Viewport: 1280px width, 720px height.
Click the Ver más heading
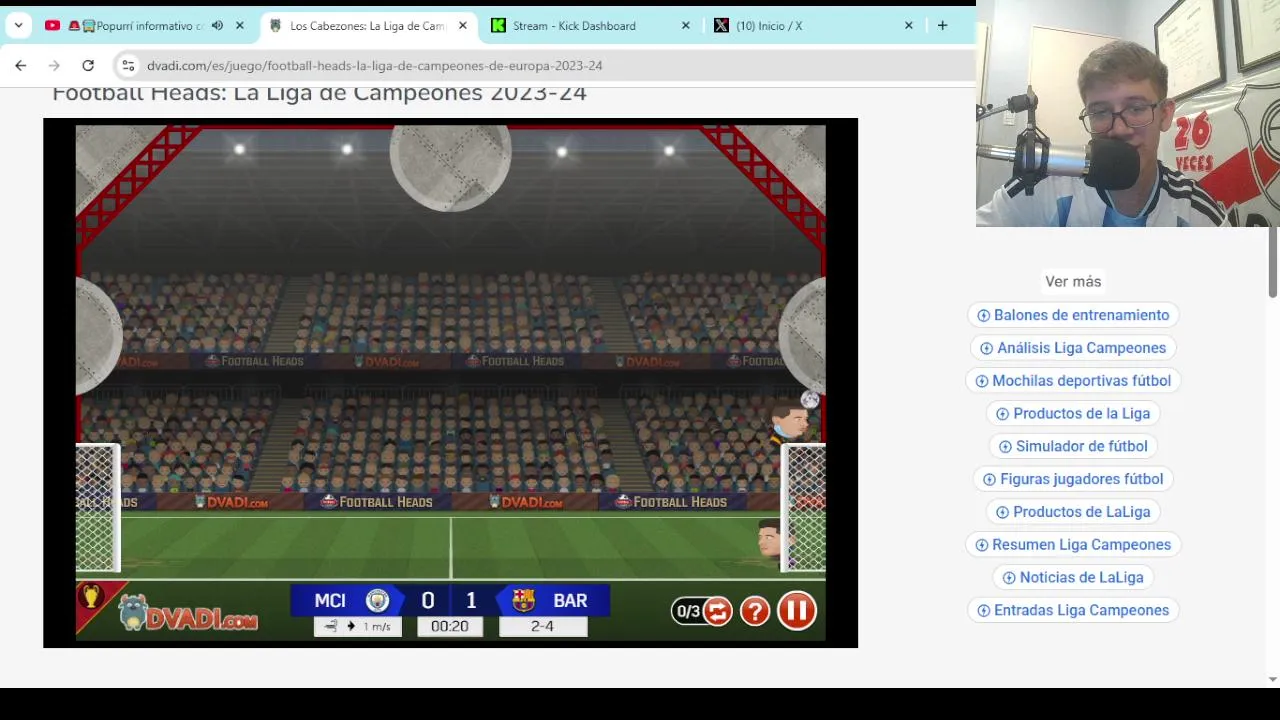point(1073,282)
